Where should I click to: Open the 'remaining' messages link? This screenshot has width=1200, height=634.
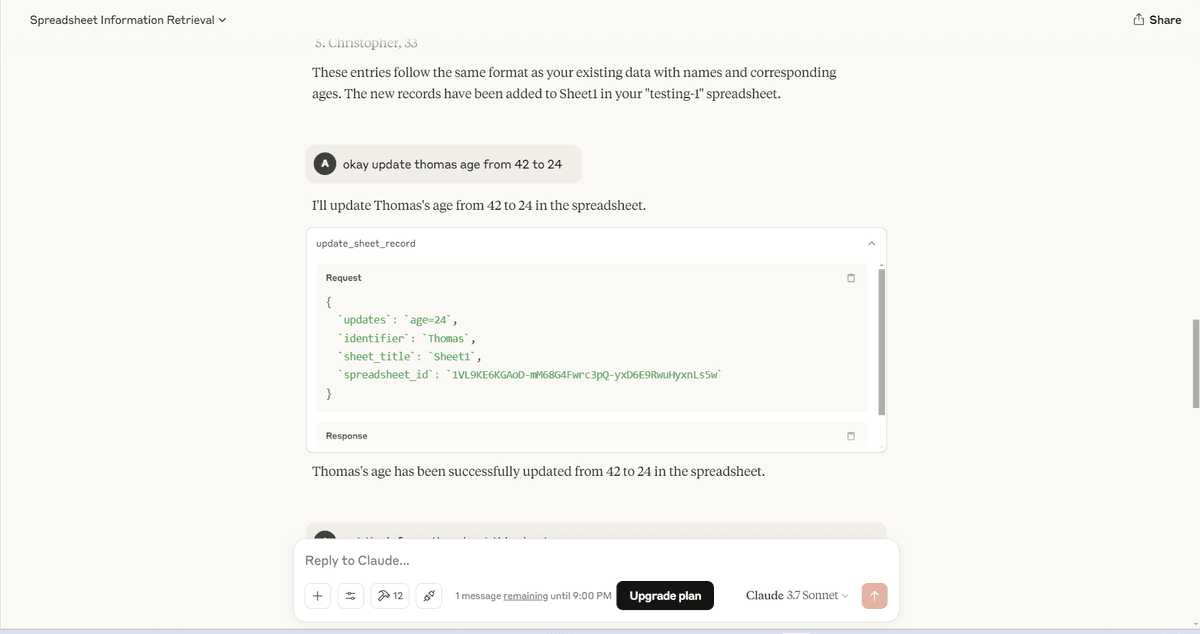526,596
